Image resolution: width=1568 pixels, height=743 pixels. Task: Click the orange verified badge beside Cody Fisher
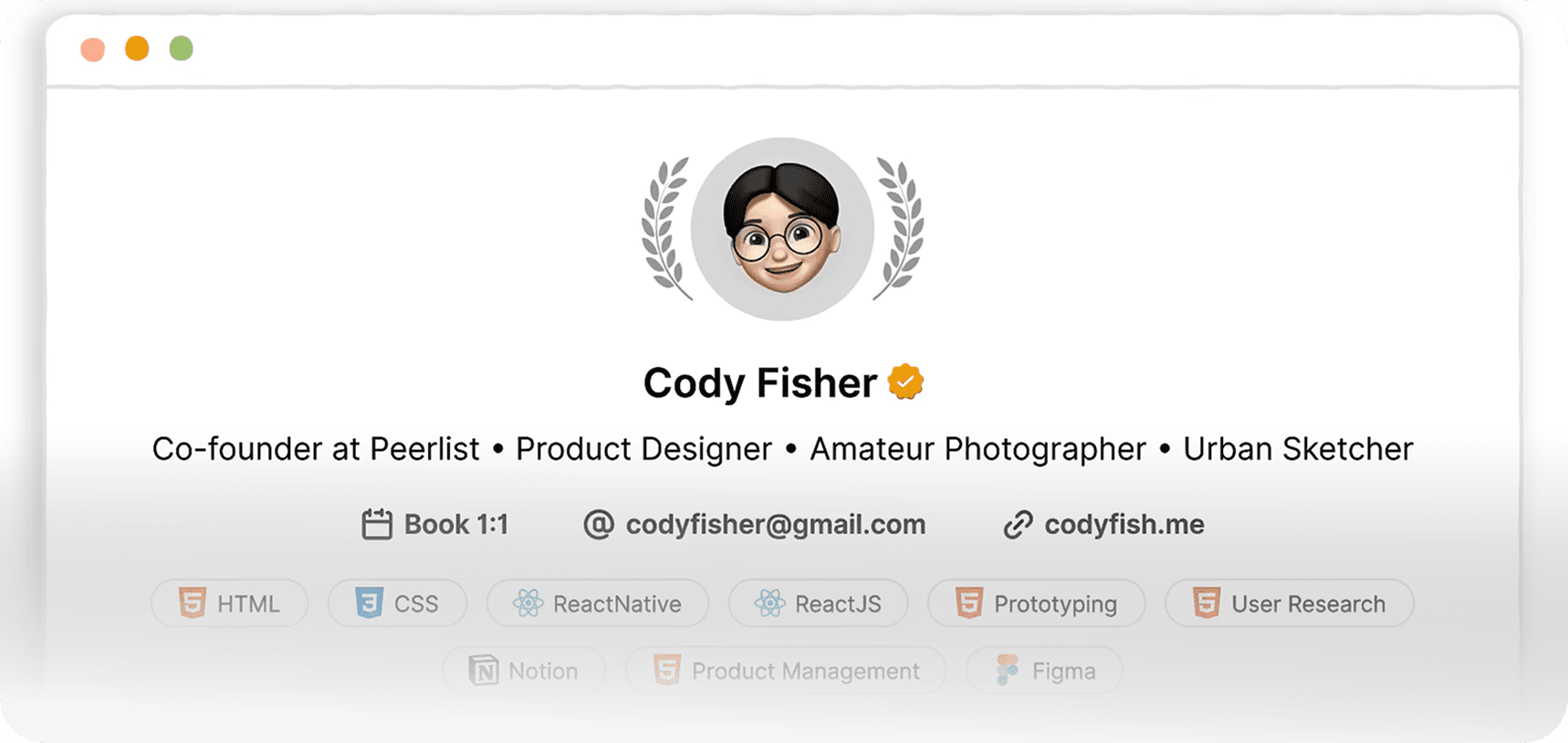905,382
